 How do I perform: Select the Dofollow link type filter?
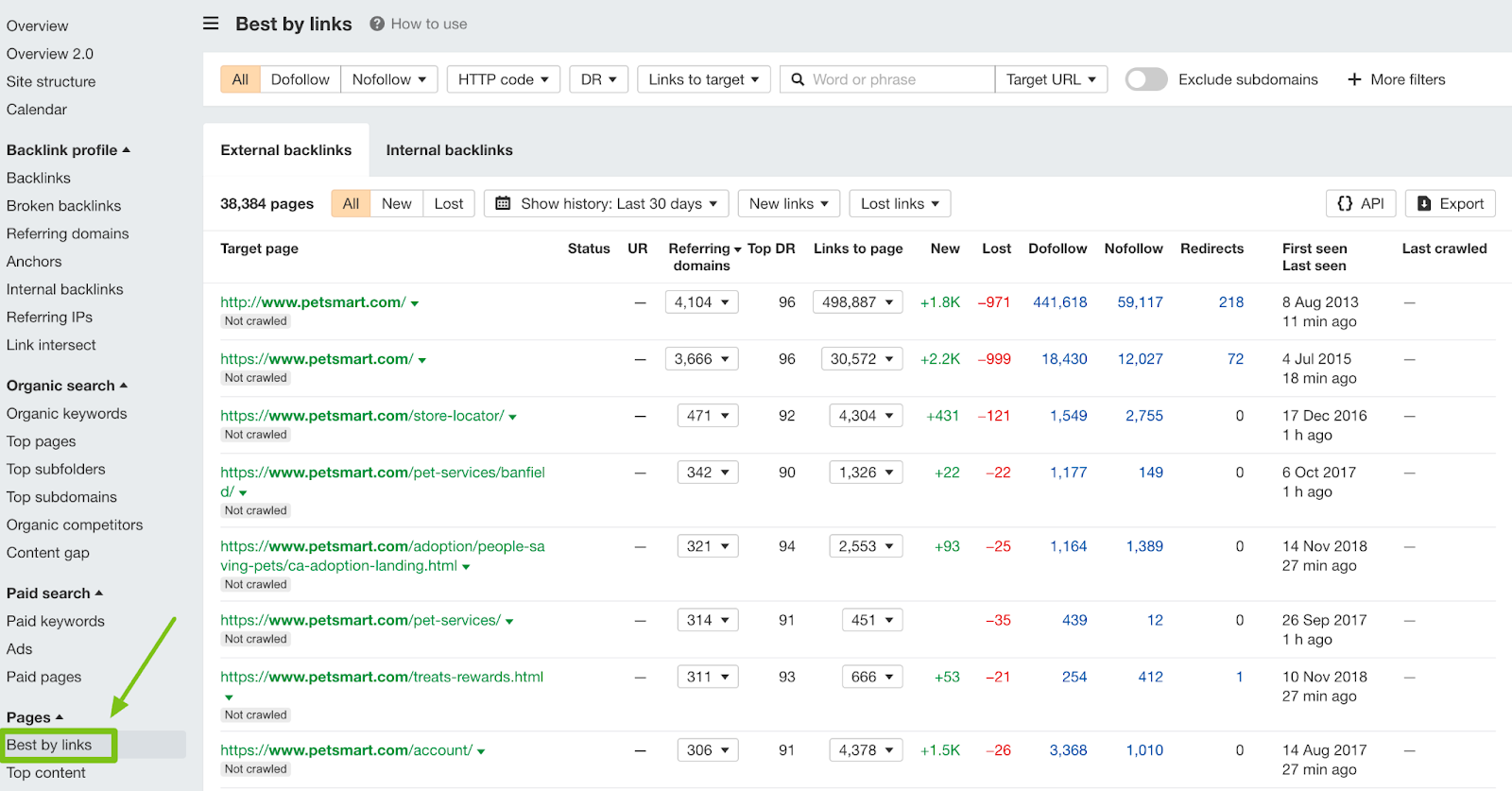coord(300,79)
